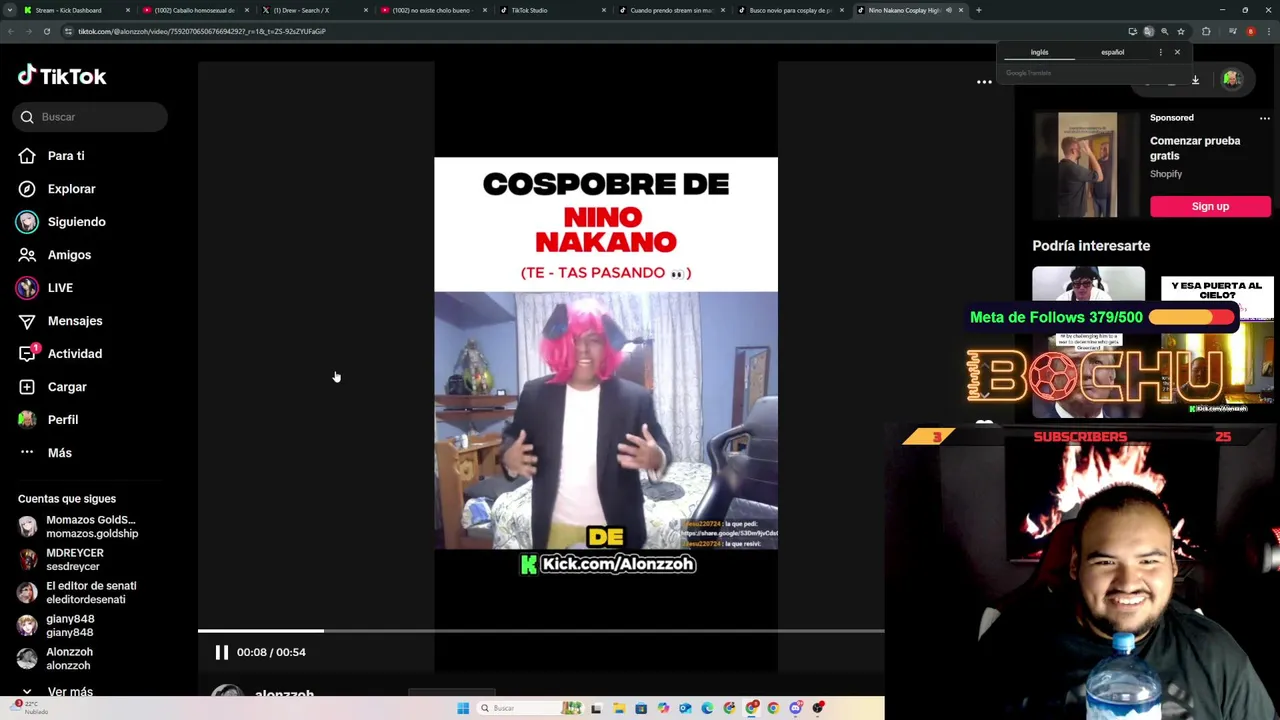This screenshot has width=1280, height=720.
Task: Click the playing Nino Nakano cosplay video
Action: 606,367
